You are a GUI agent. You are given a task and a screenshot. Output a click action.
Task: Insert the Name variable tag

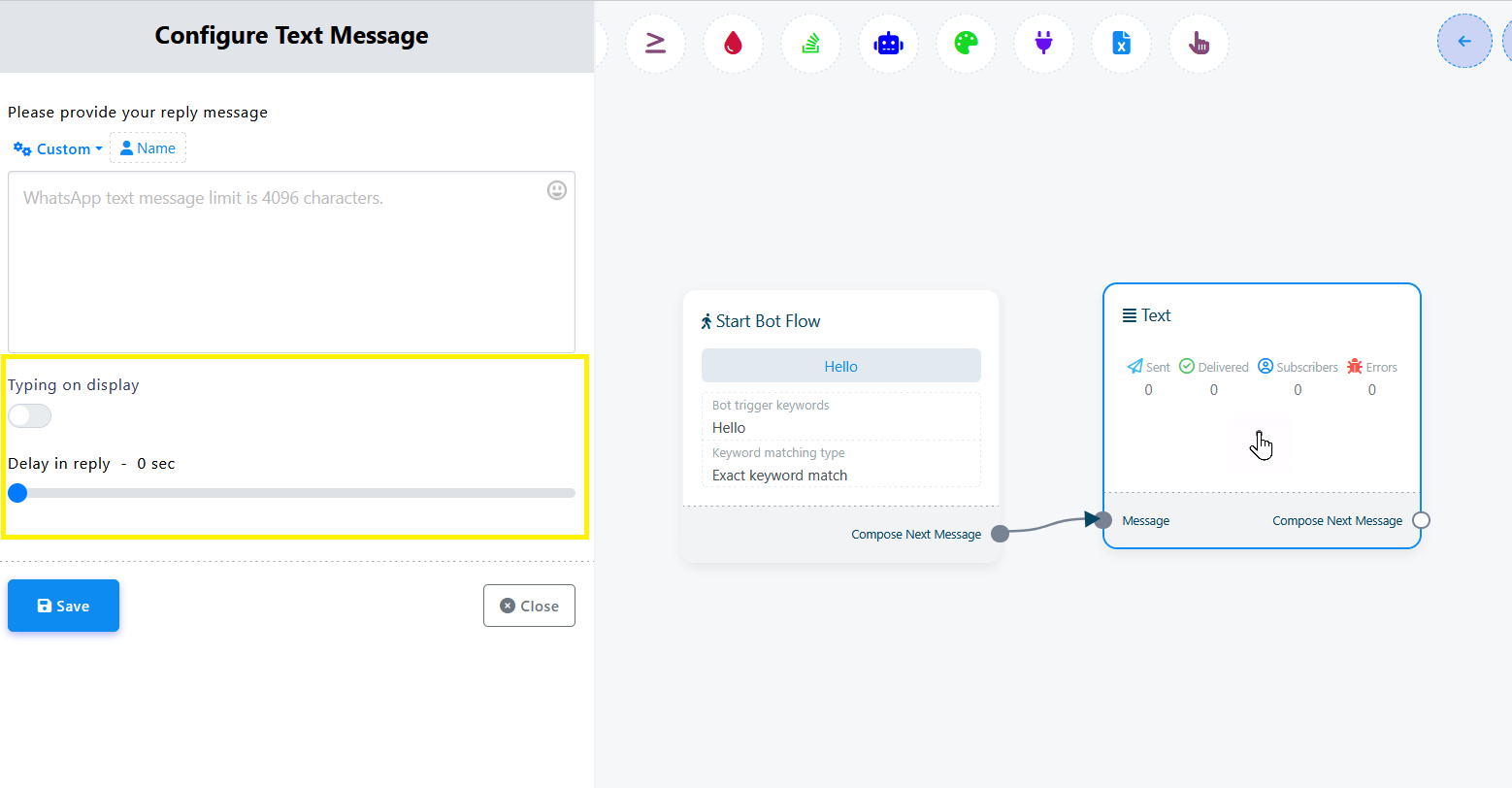[148, 148]
